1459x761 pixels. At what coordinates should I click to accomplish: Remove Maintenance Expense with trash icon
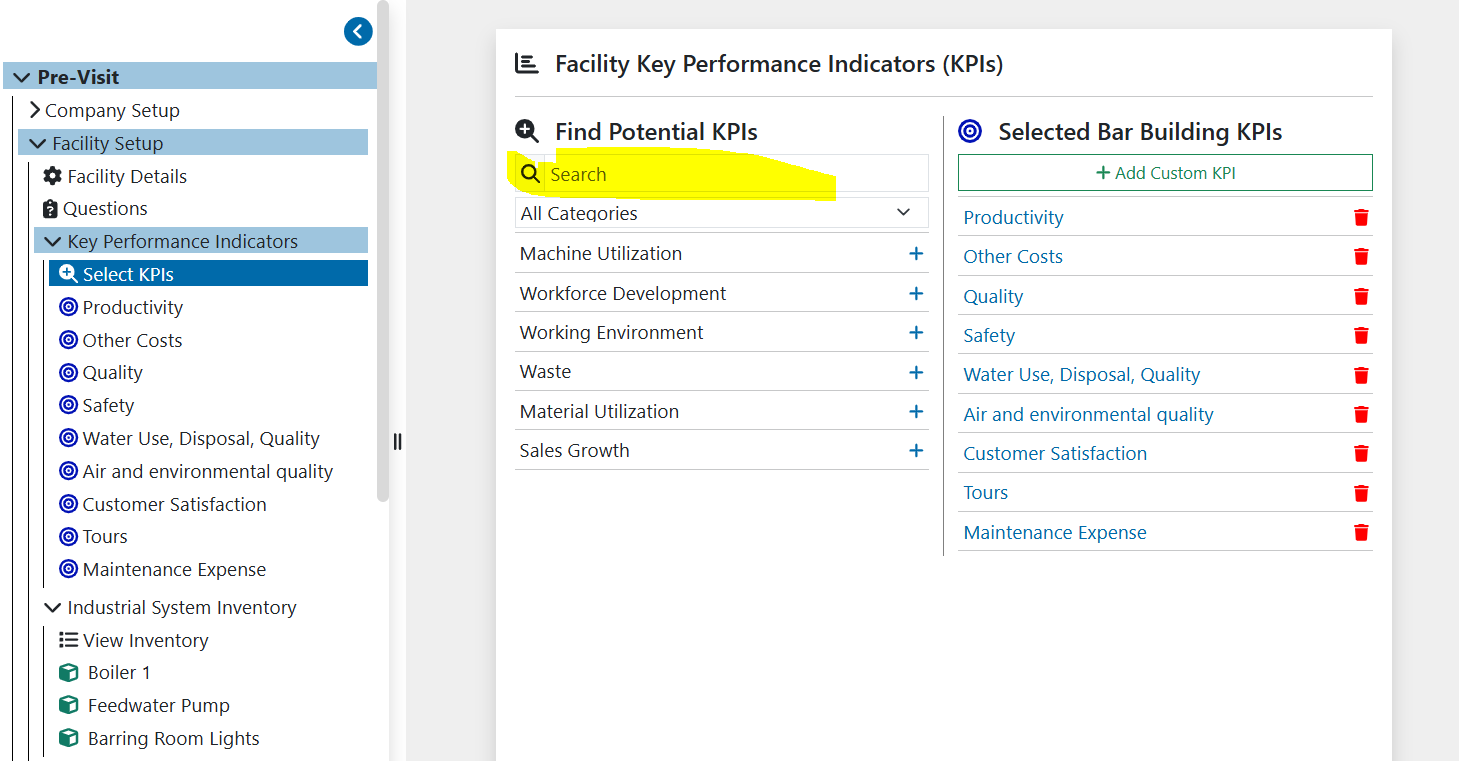coord(1360,533)
